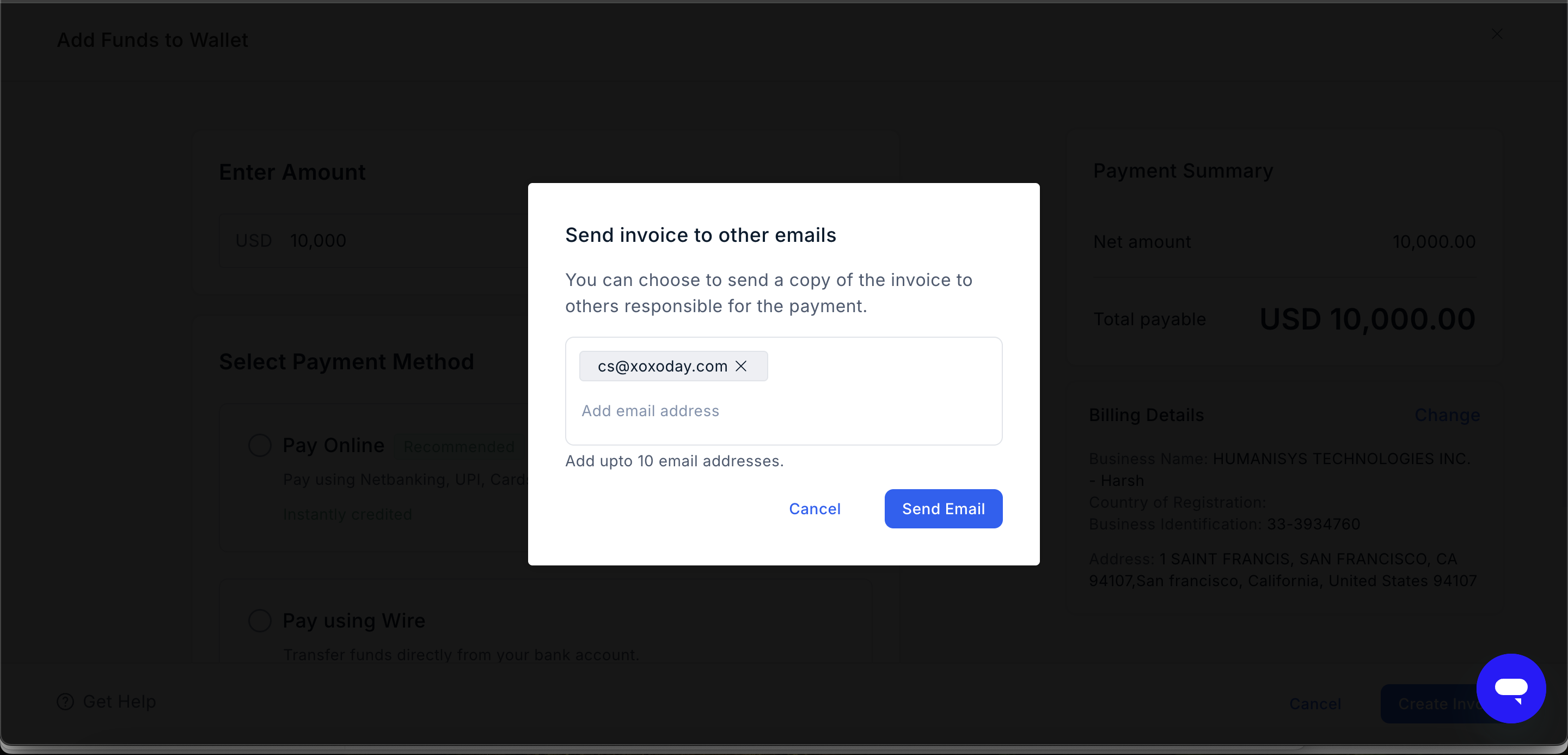Click the 'Add Funds to Wallet' title
This screenshot has width=1568, height=755.
click(x=152, y=40)
